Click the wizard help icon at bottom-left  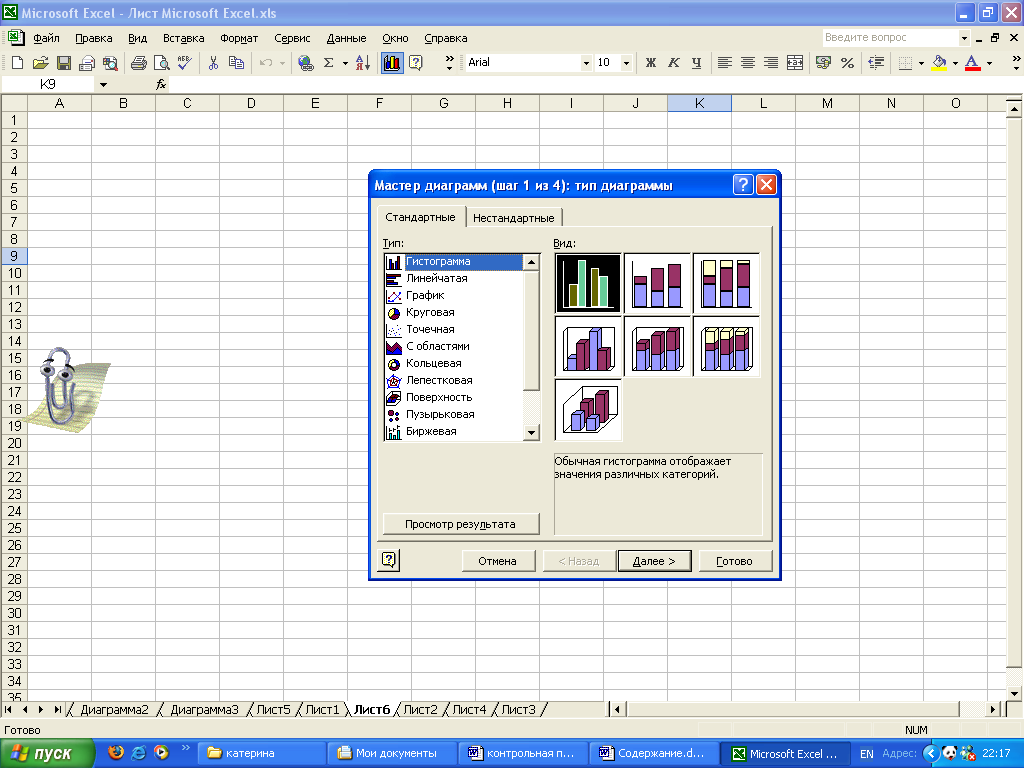[x=389, y=560]
